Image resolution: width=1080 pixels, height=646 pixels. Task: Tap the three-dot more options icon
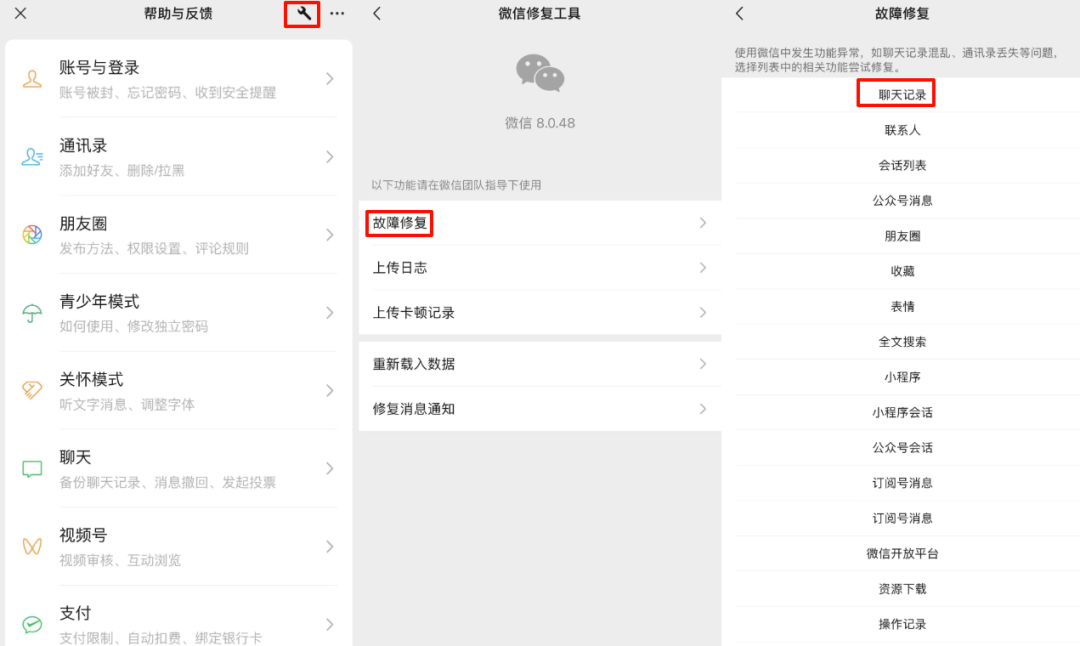pos(337,13)
